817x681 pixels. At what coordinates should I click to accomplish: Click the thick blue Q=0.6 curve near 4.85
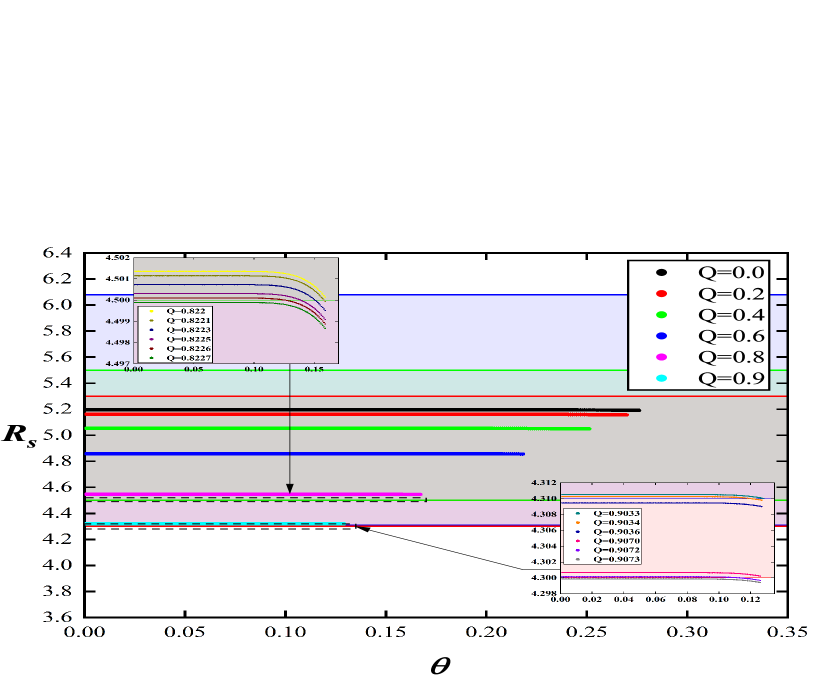point(305,454)
